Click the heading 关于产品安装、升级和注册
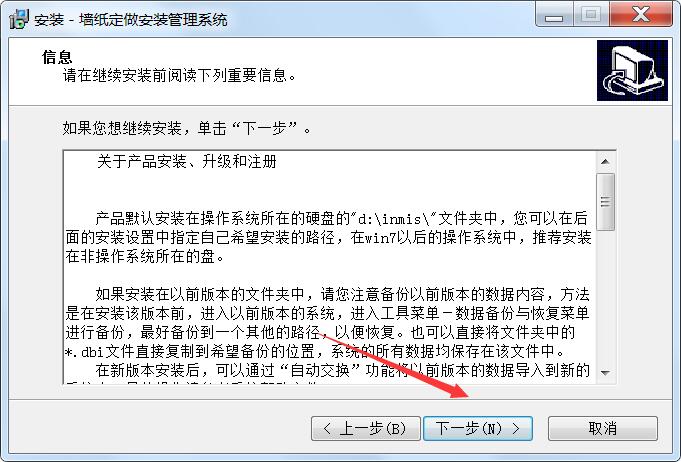 click(x=187, y=162)
